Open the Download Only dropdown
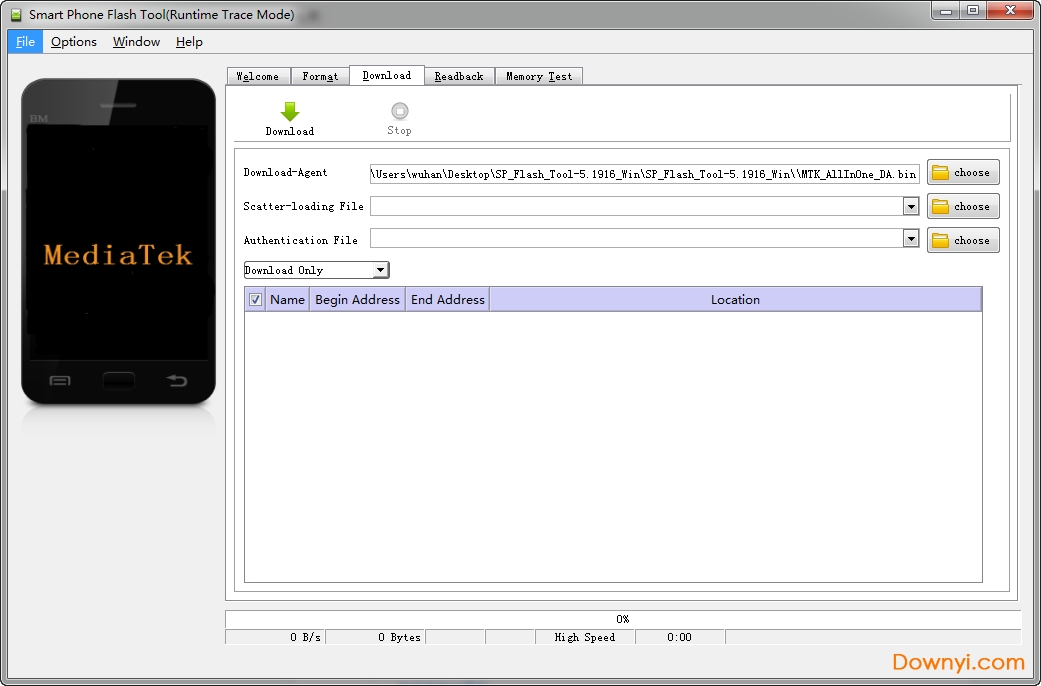This screenshot has width=1041, height=686. click(x=380, y=269)
